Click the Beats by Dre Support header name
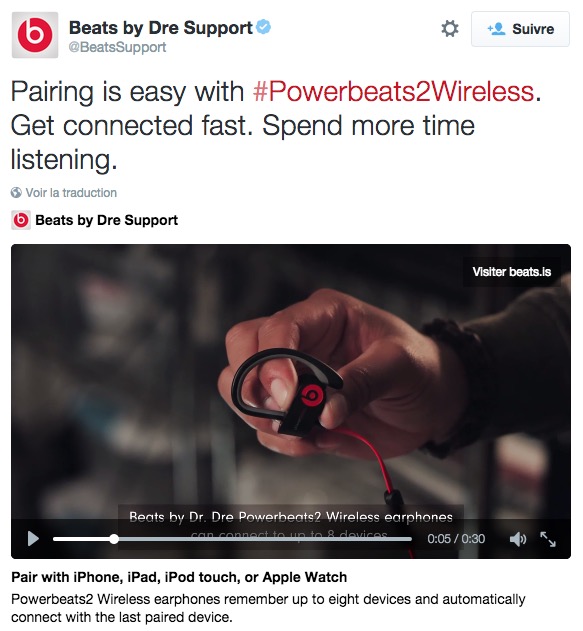The image size is (583, 631). (161, 28)
